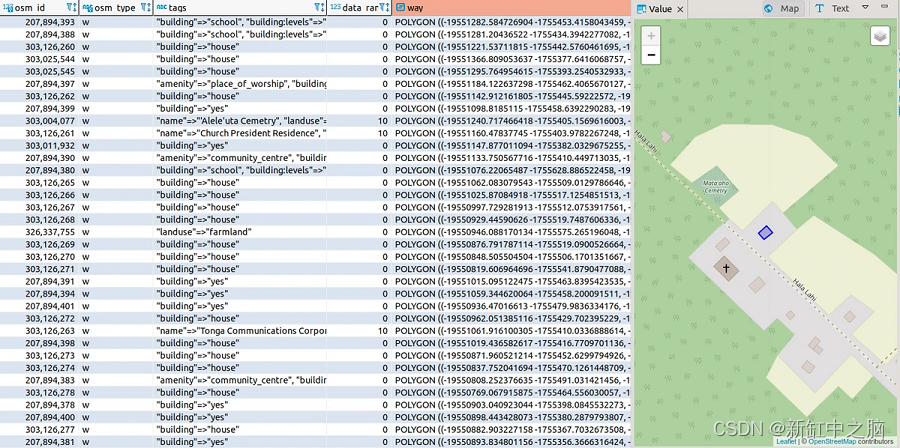Screen dimensions: 900x448
Task: Click the Mata'aho Cemetery map label
Action: click(715, 187)
